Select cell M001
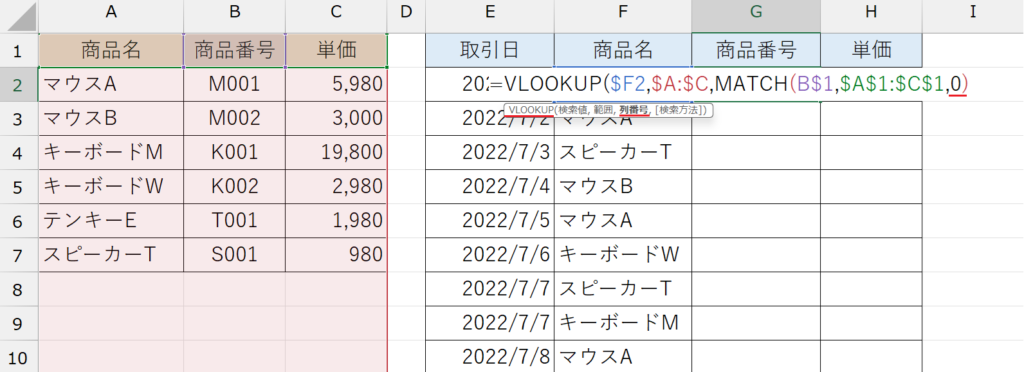This screenshot has width=1024, height=372. 234,84
